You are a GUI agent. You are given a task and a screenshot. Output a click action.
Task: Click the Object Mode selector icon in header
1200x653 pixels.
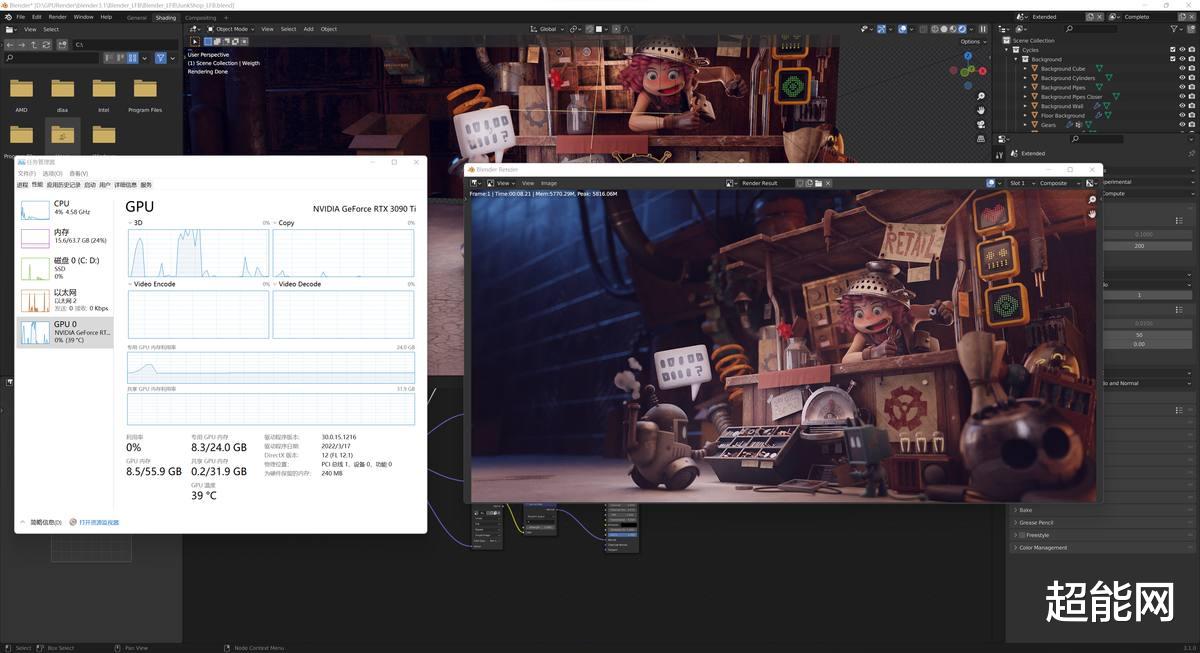(213, 28)
